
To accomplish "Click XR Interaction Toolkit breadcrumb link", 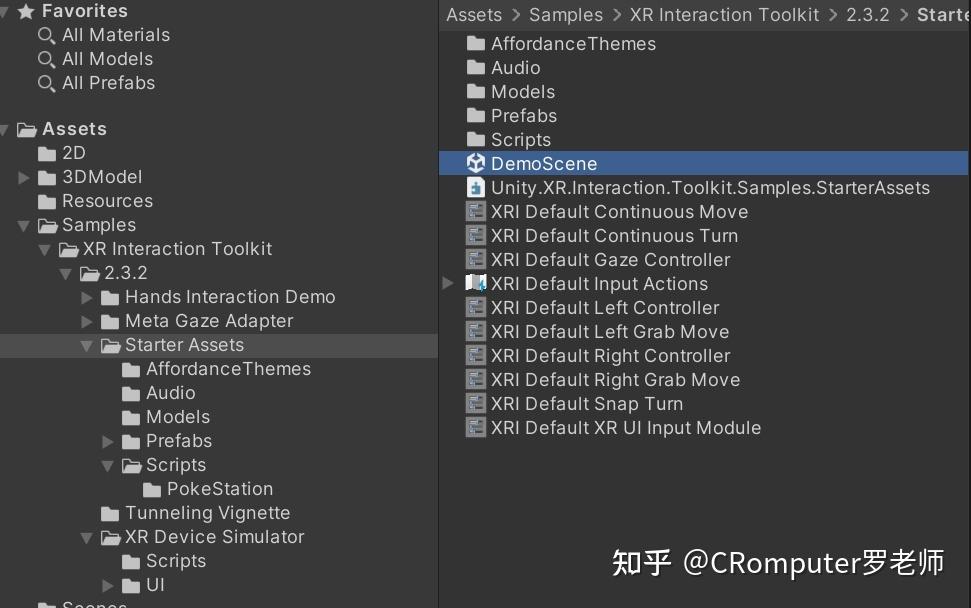I will tap(724, 15).
